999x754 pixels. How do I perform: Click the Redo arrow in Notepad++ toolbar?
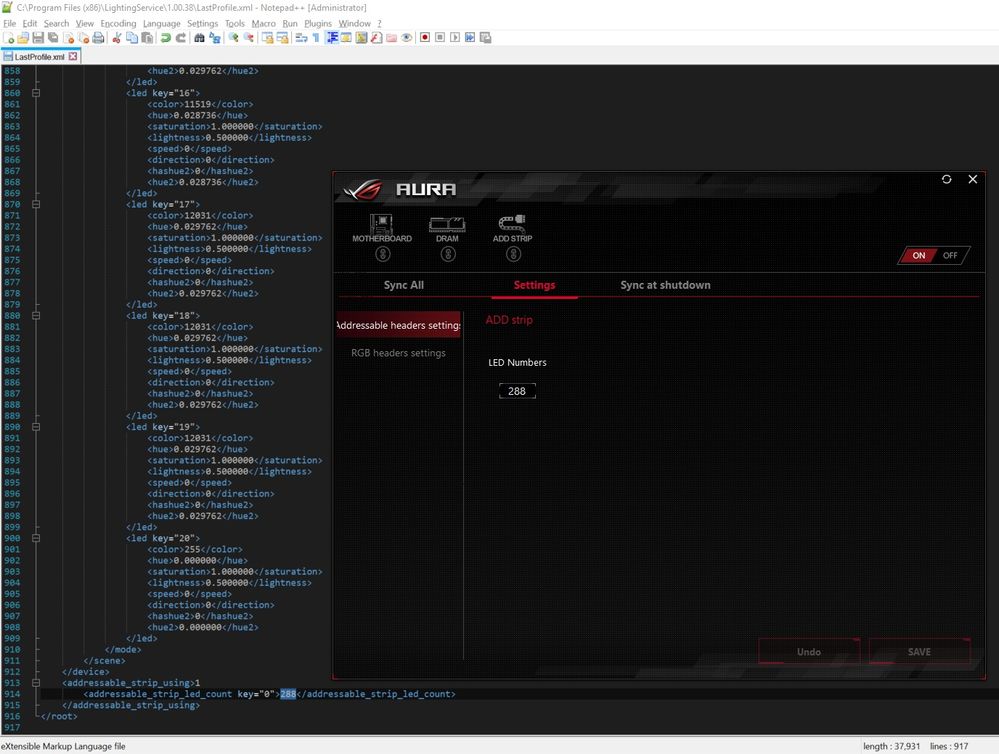[181, 38]
